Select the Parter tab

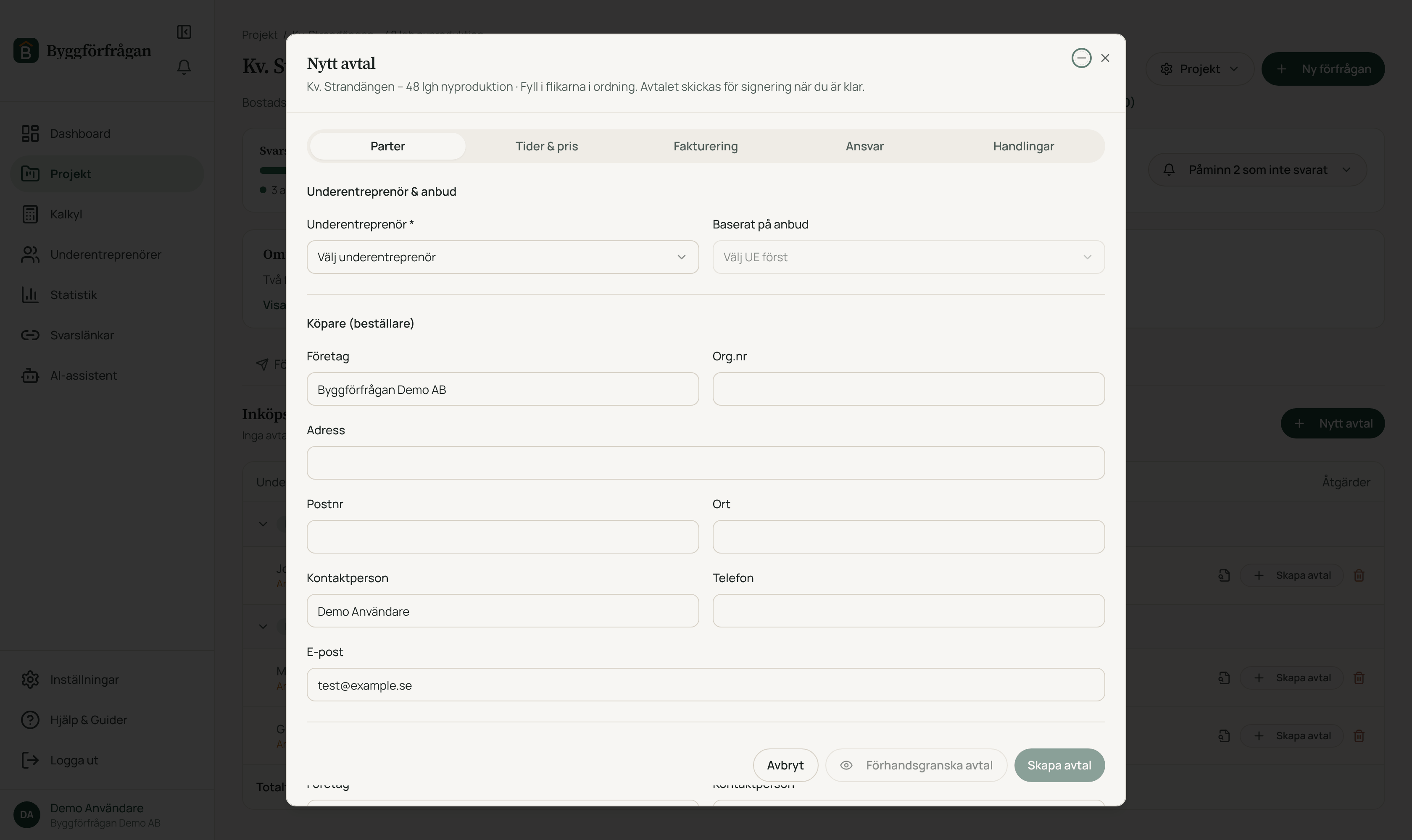[x=387, y=146]
